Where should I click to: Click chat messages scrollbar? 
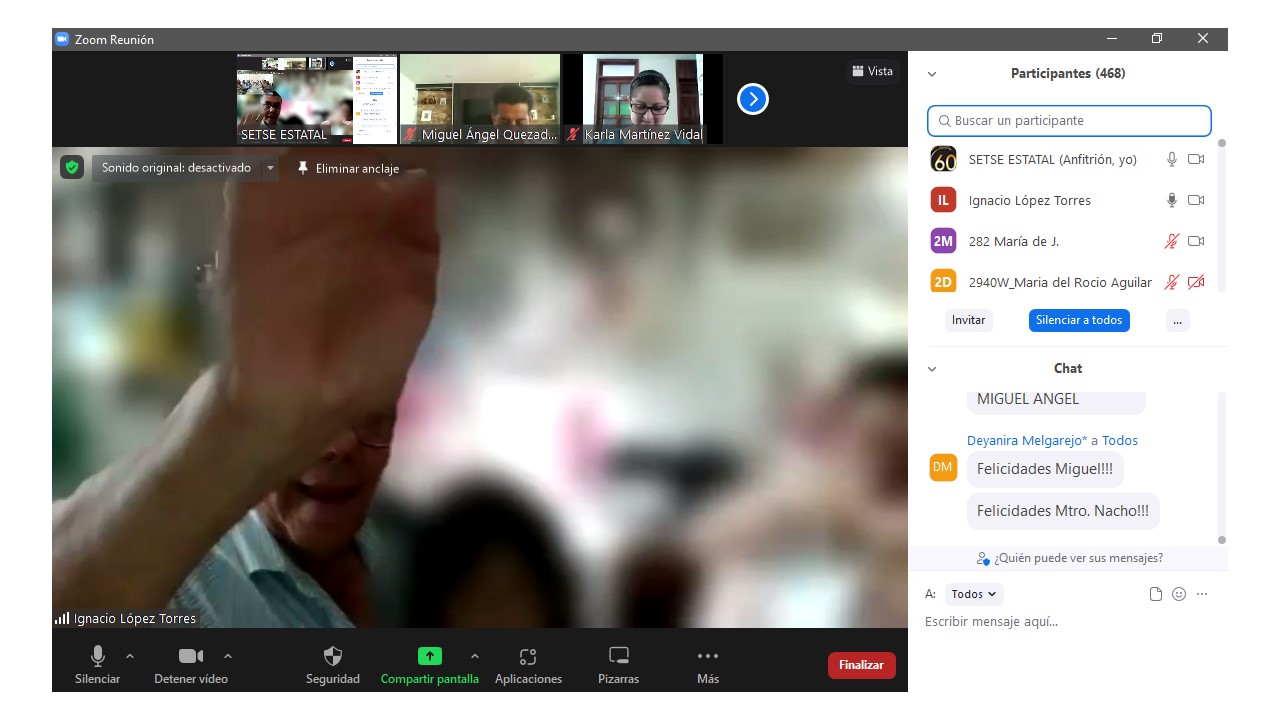coord(1222,467)
